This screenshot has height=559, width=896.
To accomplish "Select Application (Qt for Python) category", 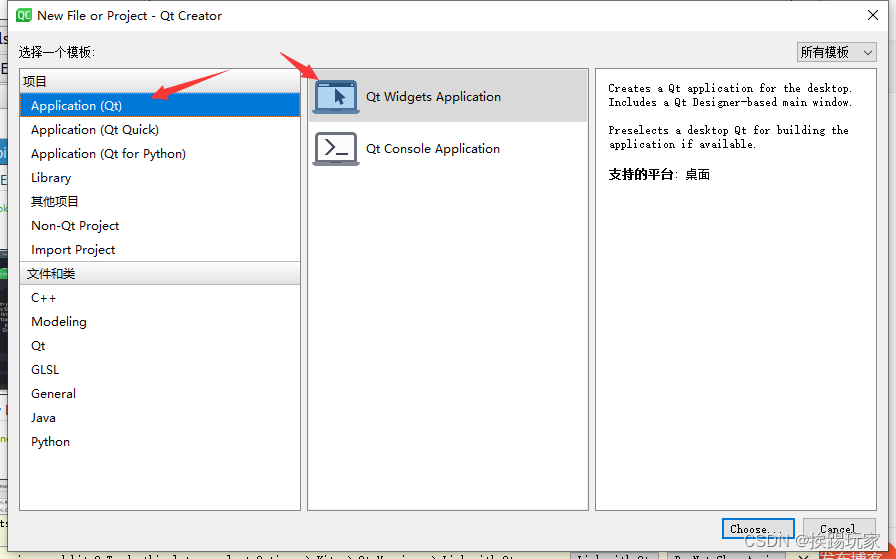I will click(160, 154).
